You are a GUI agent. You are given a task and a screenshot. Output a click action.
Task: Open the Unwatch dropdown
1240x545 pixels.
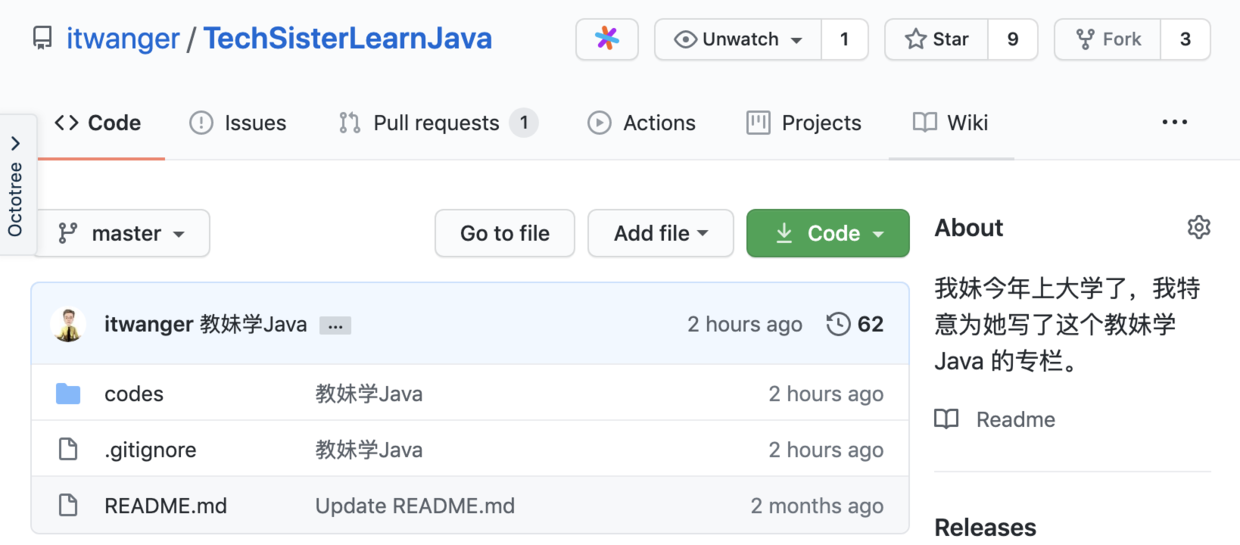(738, 39)
